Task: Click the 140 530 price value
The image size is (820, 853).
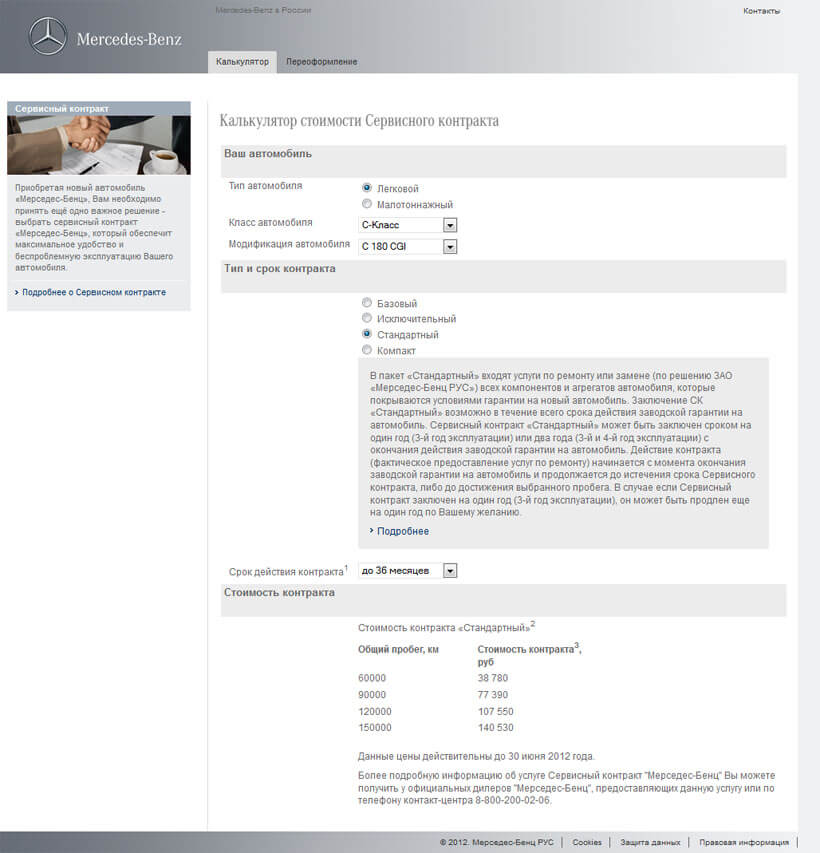Action: 495,727
